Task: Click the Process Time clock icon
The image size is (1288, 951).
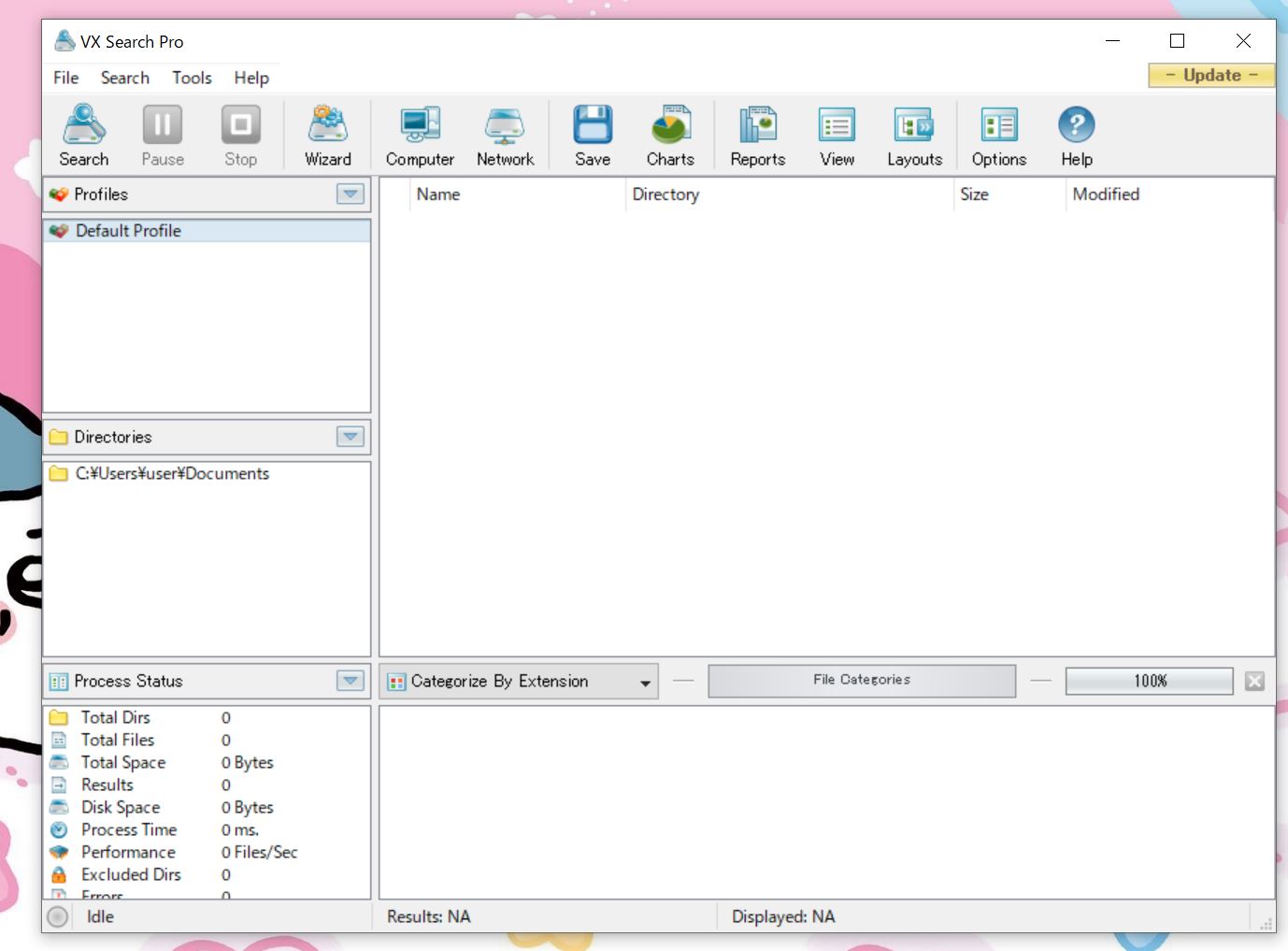Action: tap(59, 829)
